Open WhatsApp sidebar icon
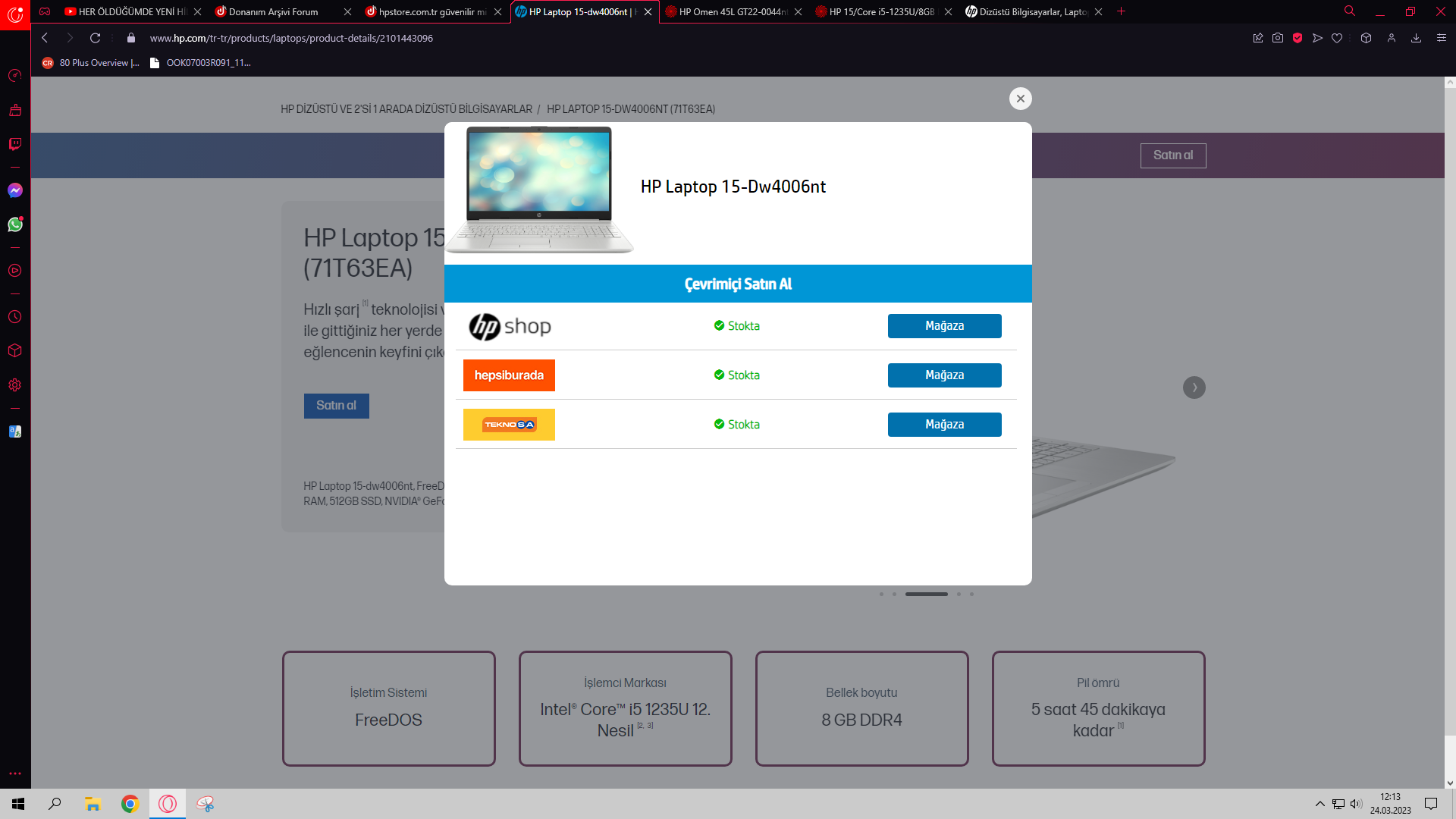Image resolution: width=1456 pixels, height=819 pixels. point(15,224)
